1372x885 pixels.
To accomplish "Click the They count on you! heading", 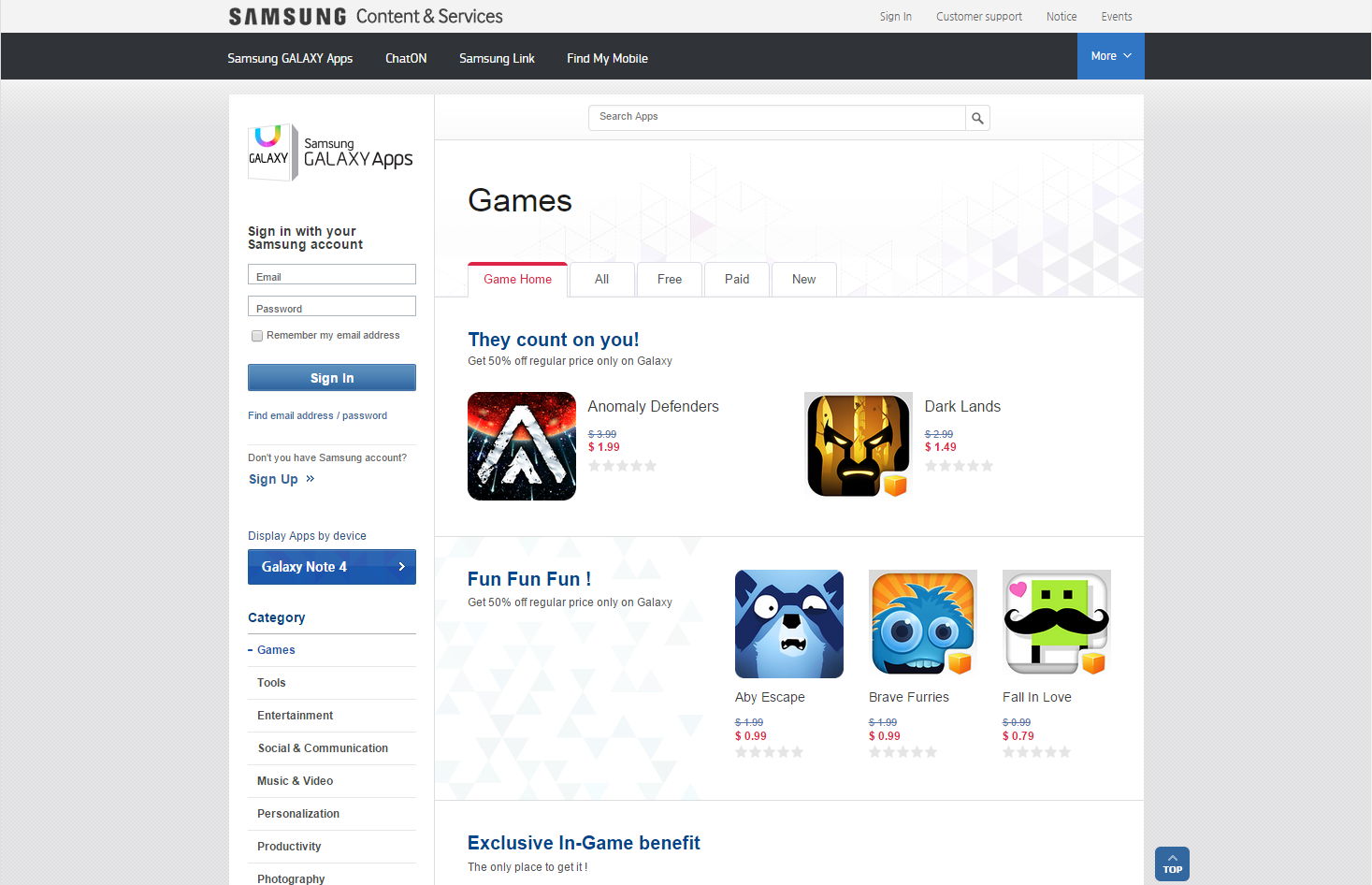I will click(554, 340).
